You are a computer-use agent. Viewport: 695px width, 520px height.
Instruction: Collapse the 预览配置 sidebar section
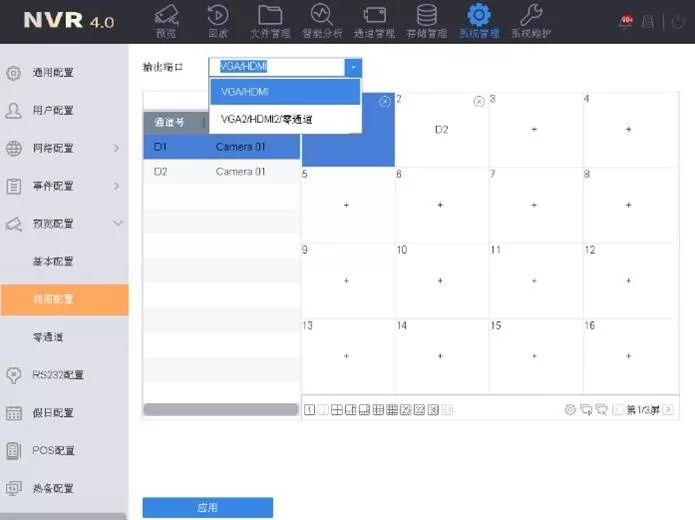point(117,224)
